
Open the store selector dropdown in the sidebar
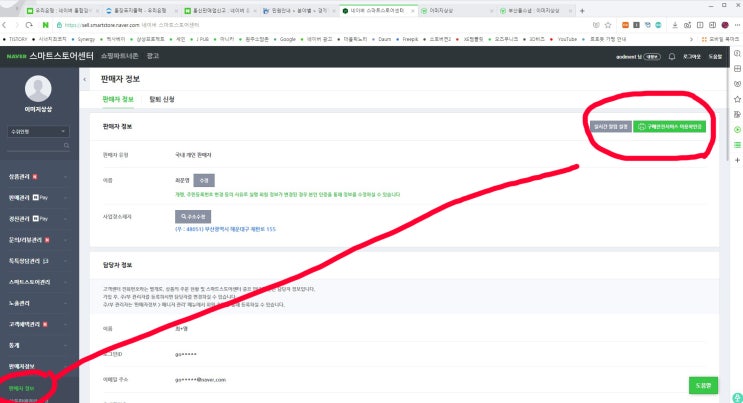point(38,131)
